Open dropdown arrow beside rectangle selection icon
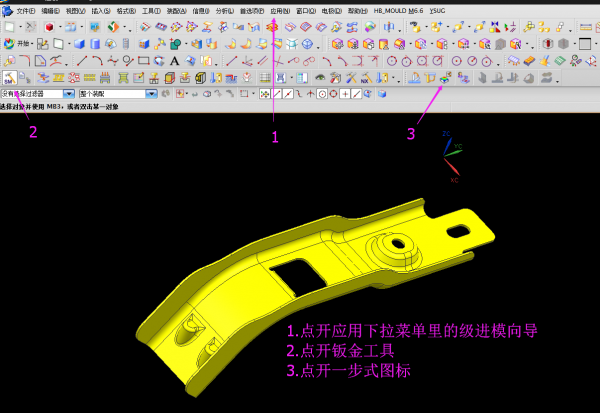 point(253,94)
